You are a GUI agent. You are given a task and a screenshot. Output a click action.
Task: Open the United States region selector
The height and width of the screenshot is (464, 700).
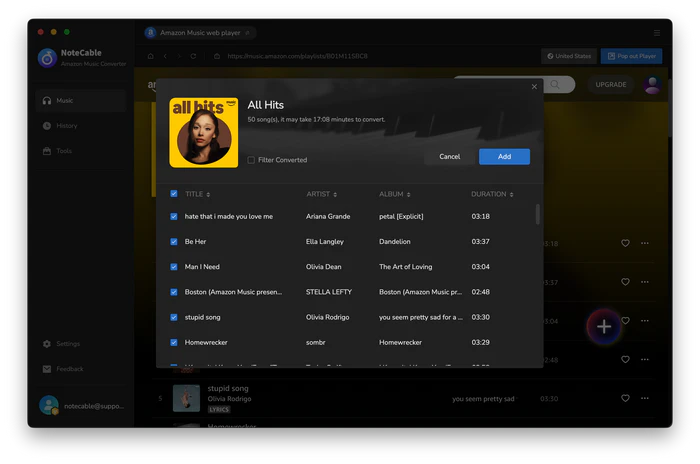pyautogui.click(x=569, y=56)
